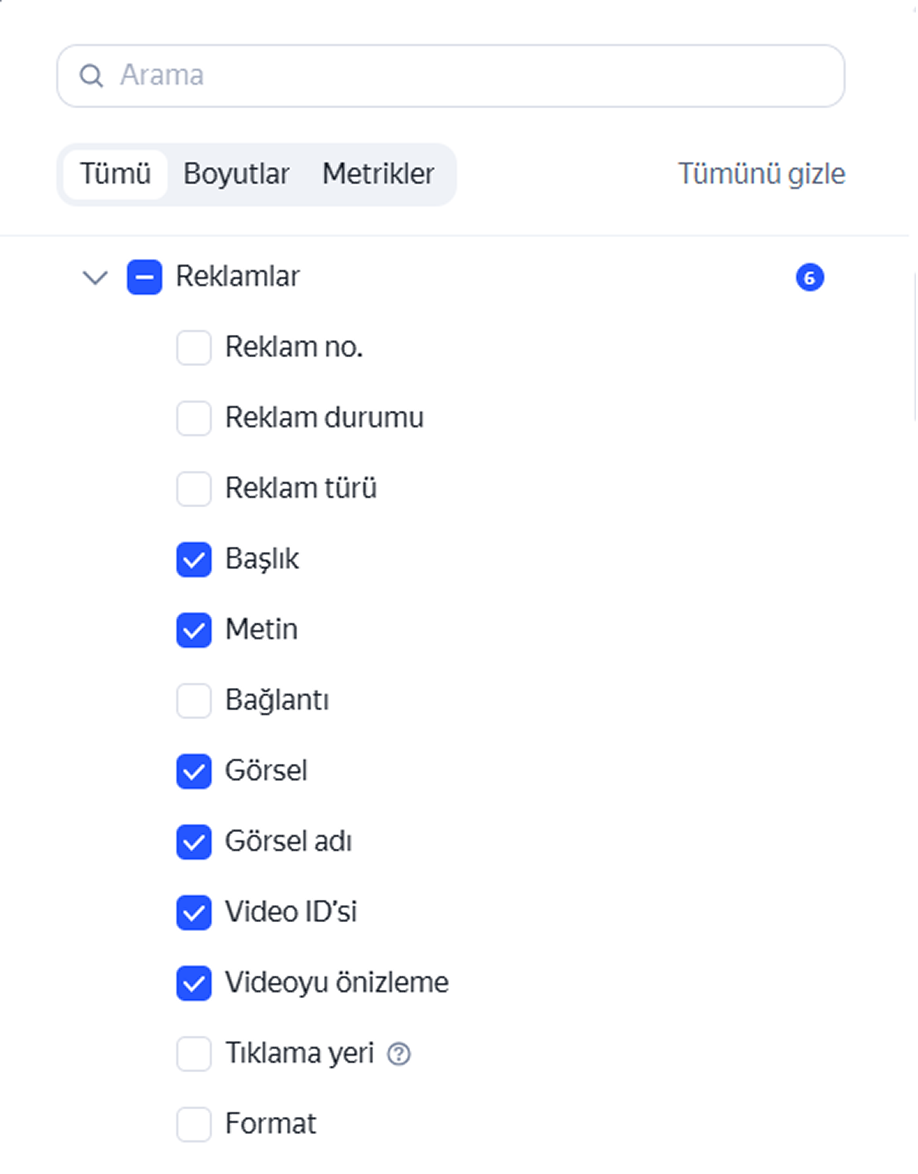
Task: Enable the Bağlantı checkbox
Action: pyautogui.click(x=194, y=701)
